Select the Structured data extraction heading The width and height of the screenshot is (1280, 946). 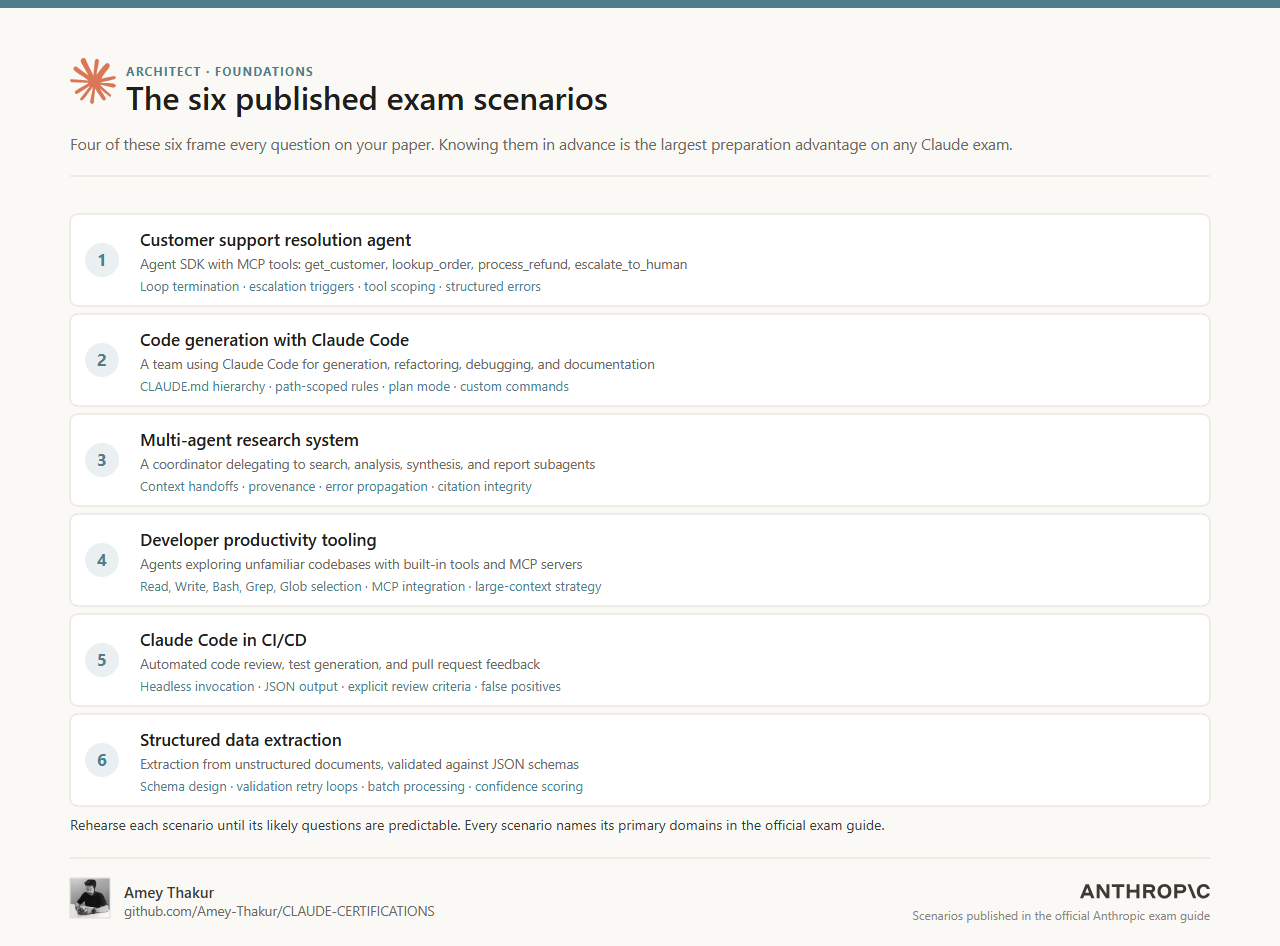[x=241, y=740]
